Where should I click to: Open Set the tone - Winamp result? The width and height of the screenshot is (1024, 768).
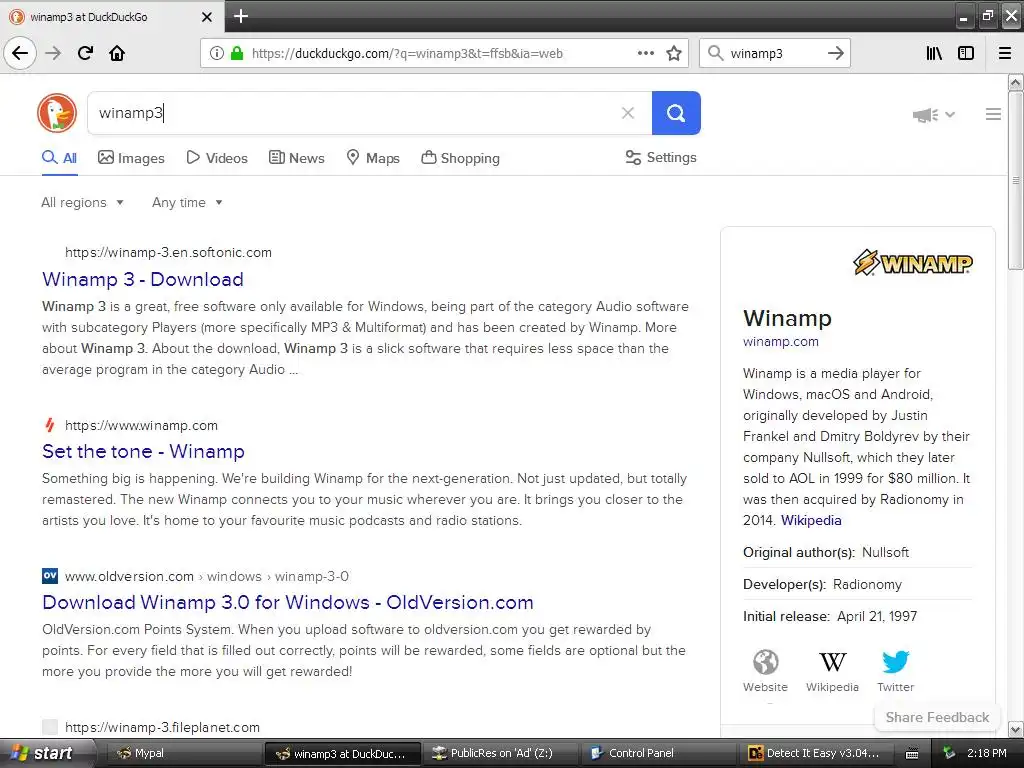(143, 451)
